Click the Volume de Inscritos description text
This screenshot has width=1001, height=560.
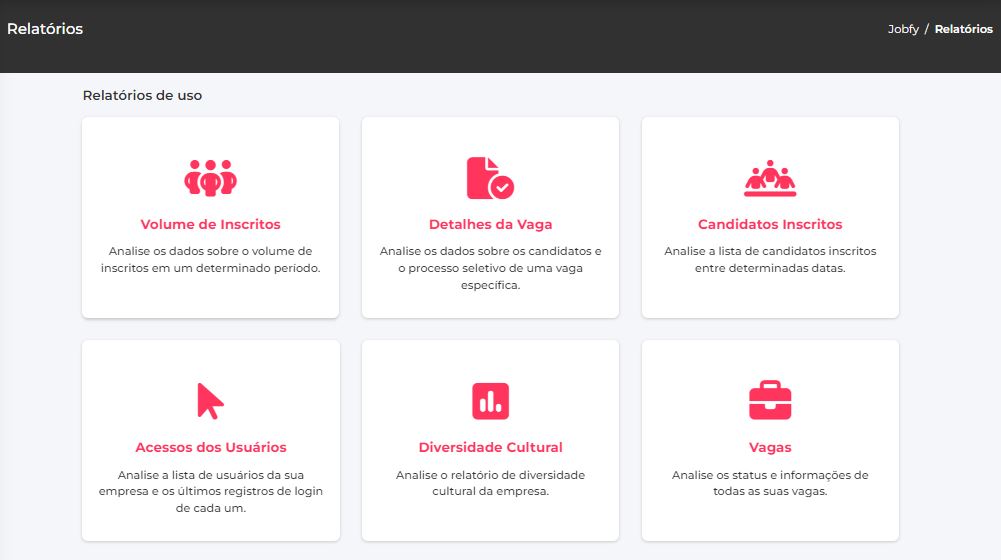coord(210,260)
